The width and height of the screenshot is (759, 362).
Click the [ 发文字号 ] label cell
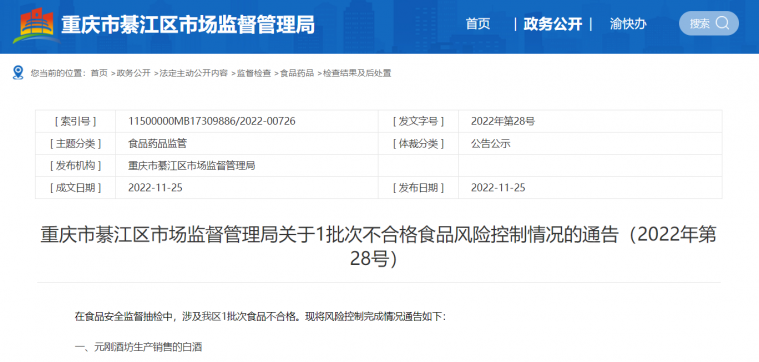click(x=418, y=121)
